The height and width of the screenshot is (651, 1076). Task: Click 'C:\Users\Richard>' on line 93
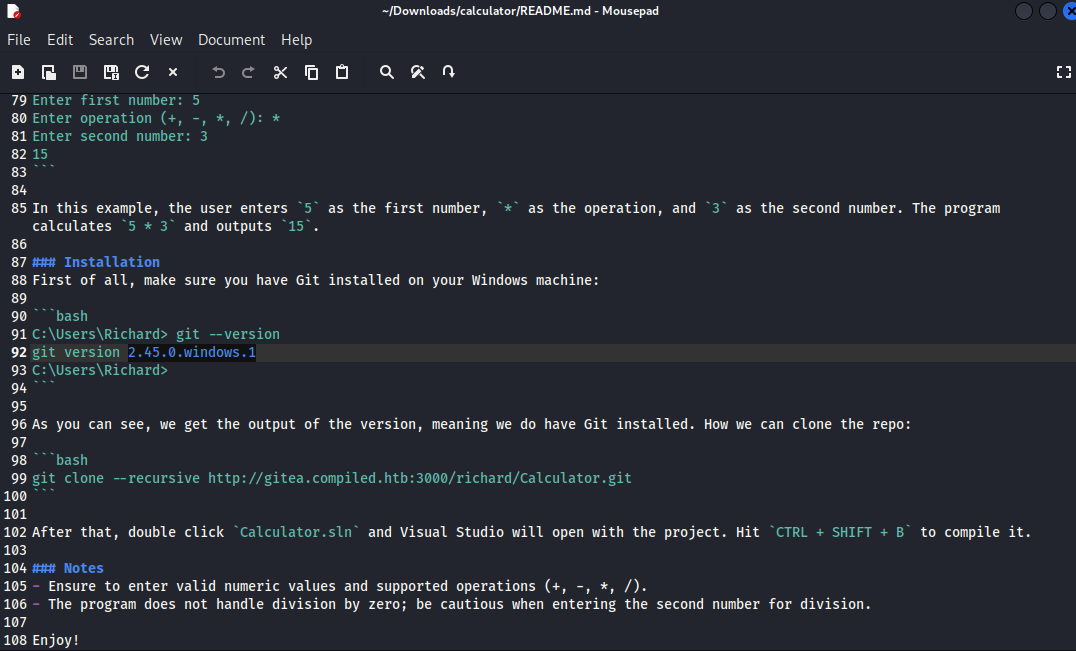tap(100, 370)
